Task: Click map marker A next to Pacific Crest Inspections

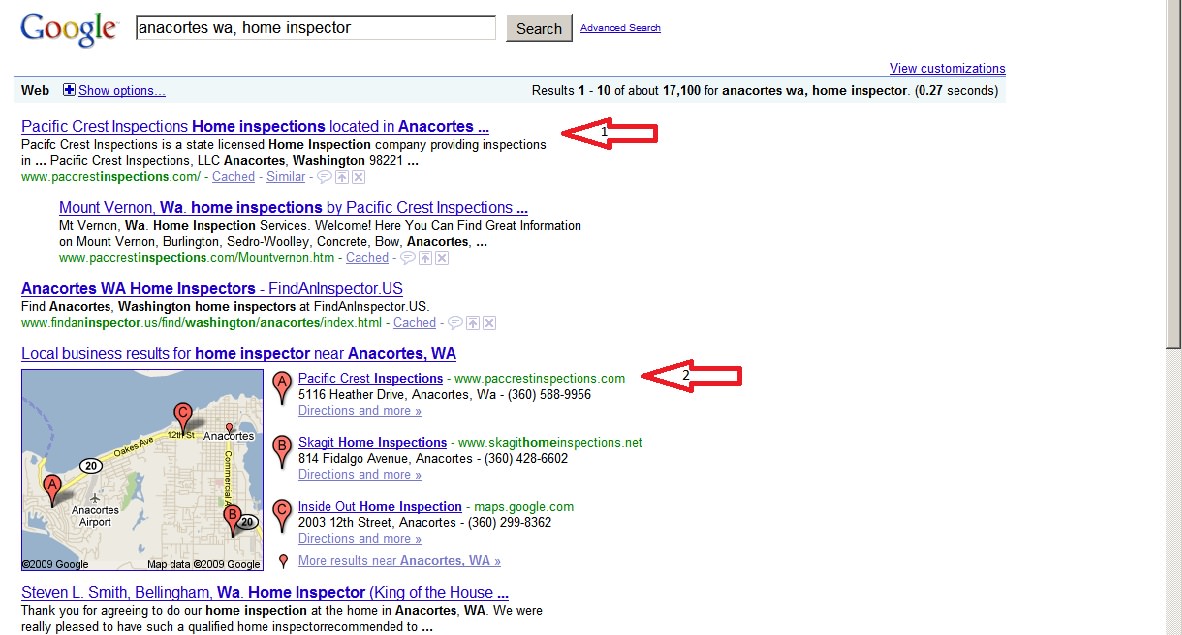Action: 282,383
